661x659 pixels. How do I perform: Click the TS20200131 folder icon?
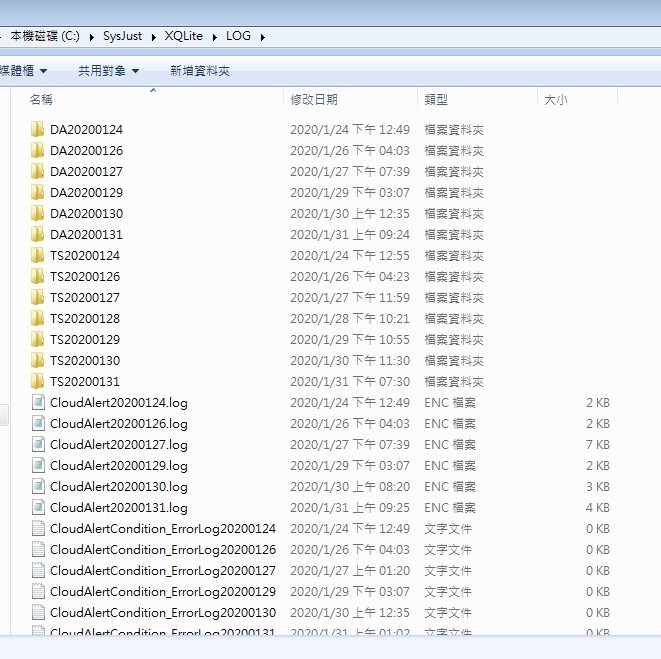click(x=38, y=381)
